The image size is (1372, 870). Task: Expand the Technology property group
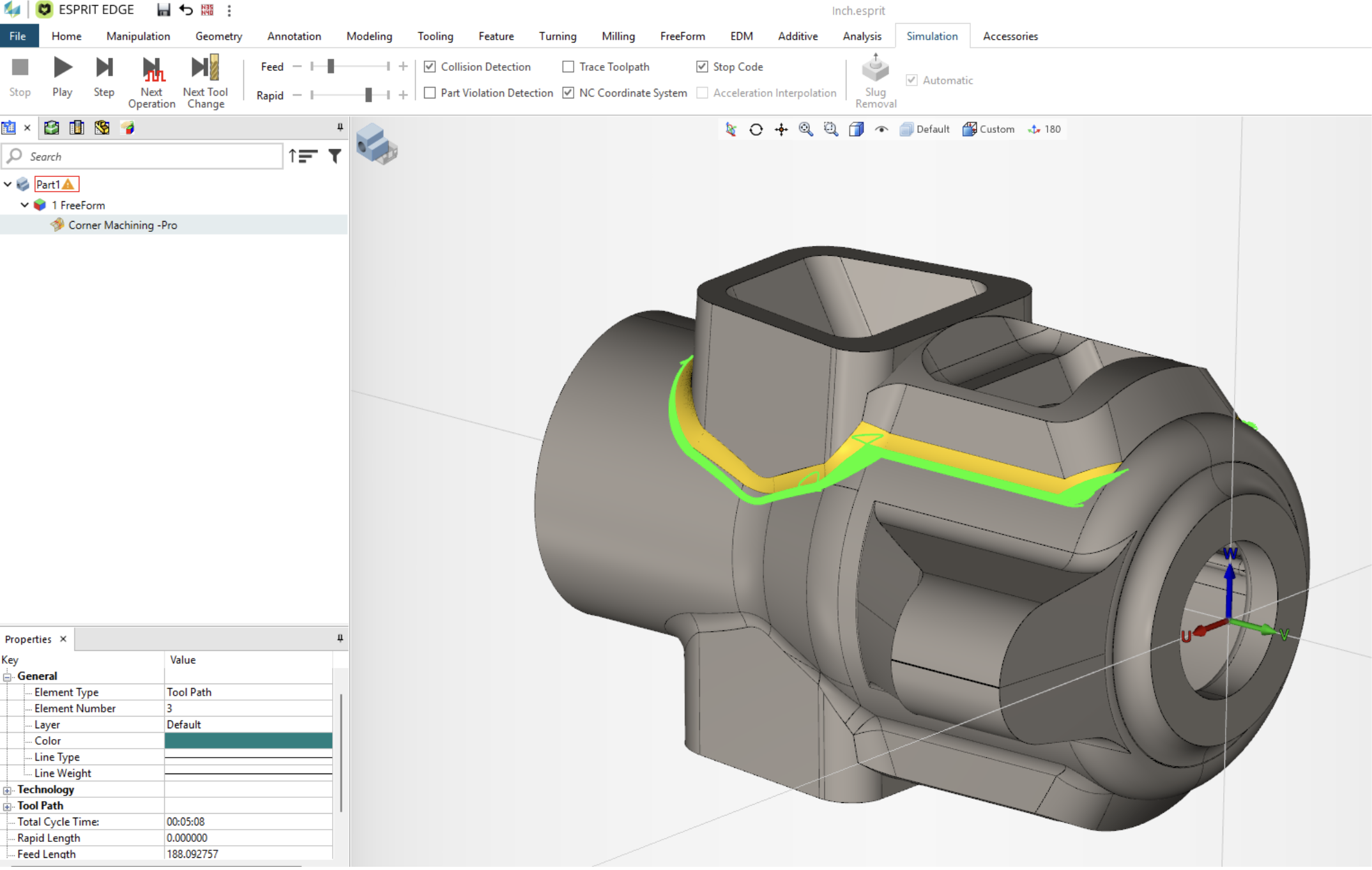[7, 790]
